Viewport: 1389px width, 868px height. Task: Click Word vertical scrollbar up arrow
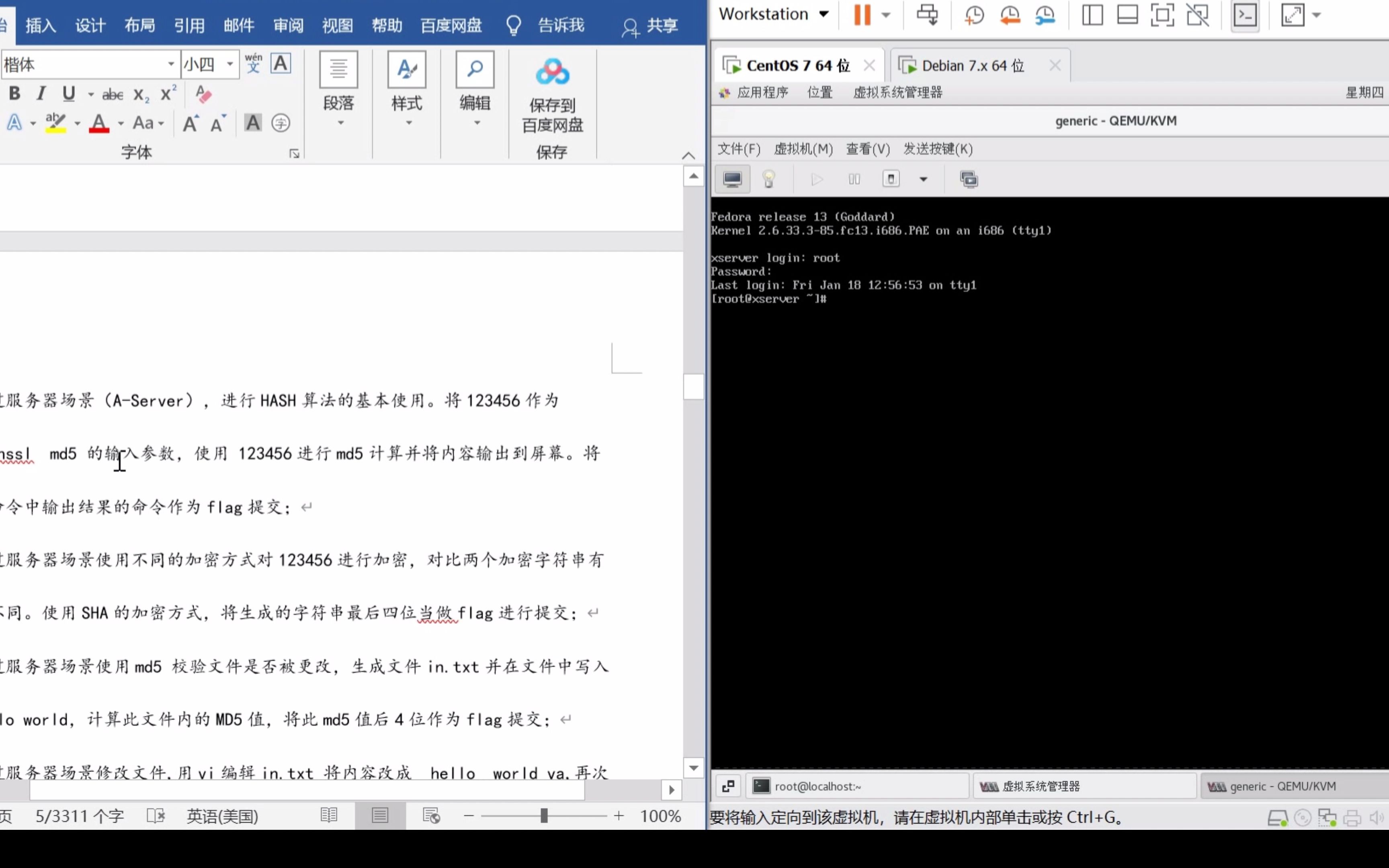coord(694,176)
